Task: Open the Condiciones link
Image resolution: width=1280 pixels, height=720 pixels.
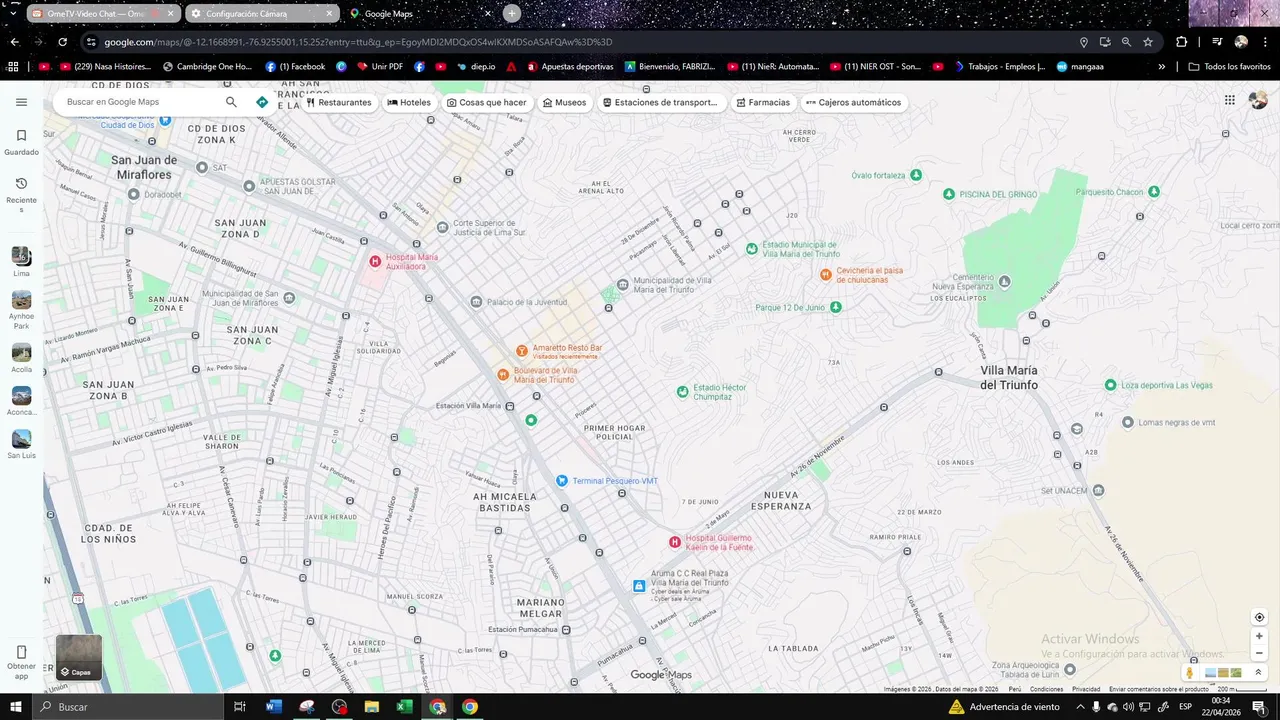Action: point(1046,689)
